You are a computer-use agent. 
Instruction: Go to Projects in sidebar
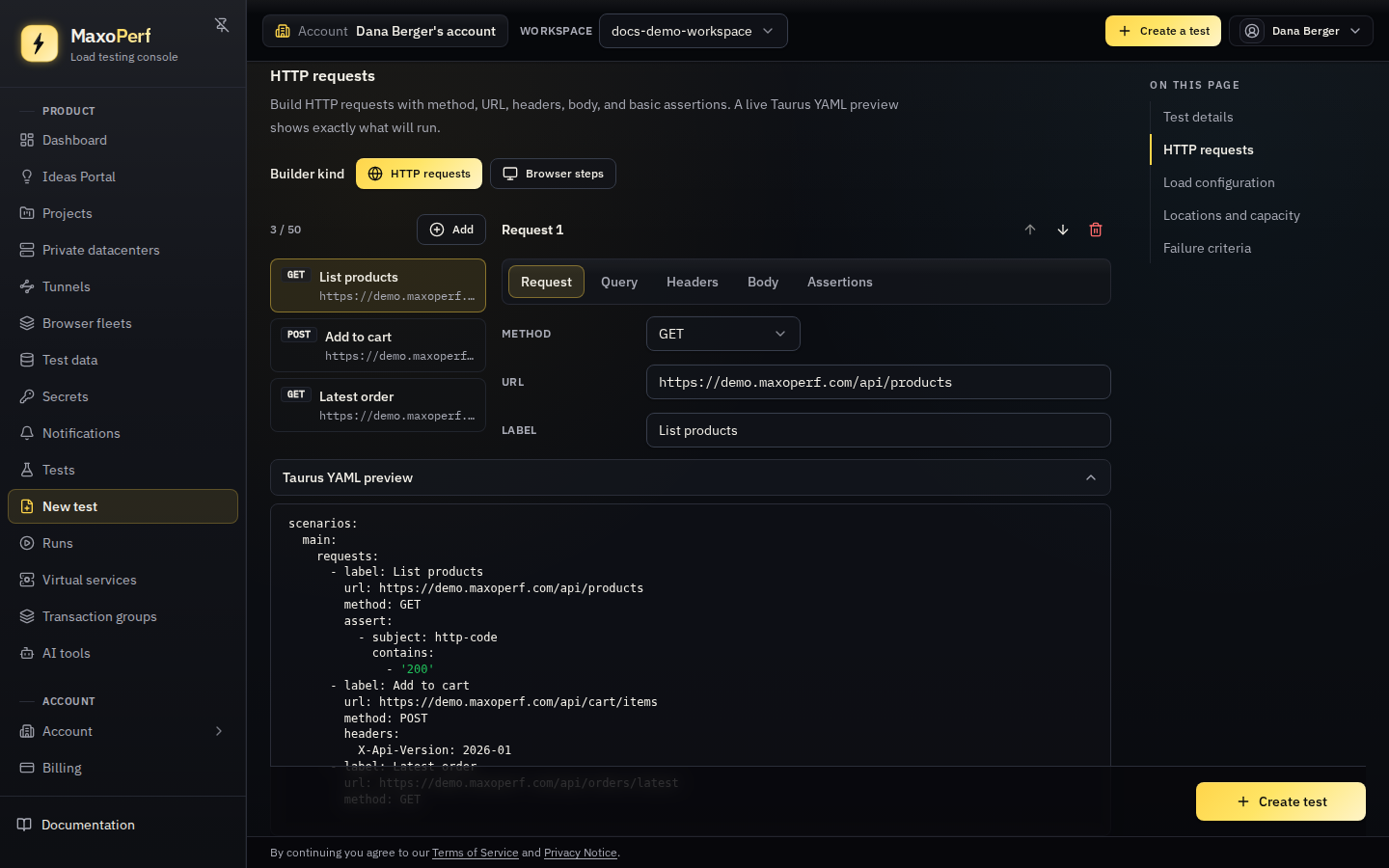pos(123,213)
